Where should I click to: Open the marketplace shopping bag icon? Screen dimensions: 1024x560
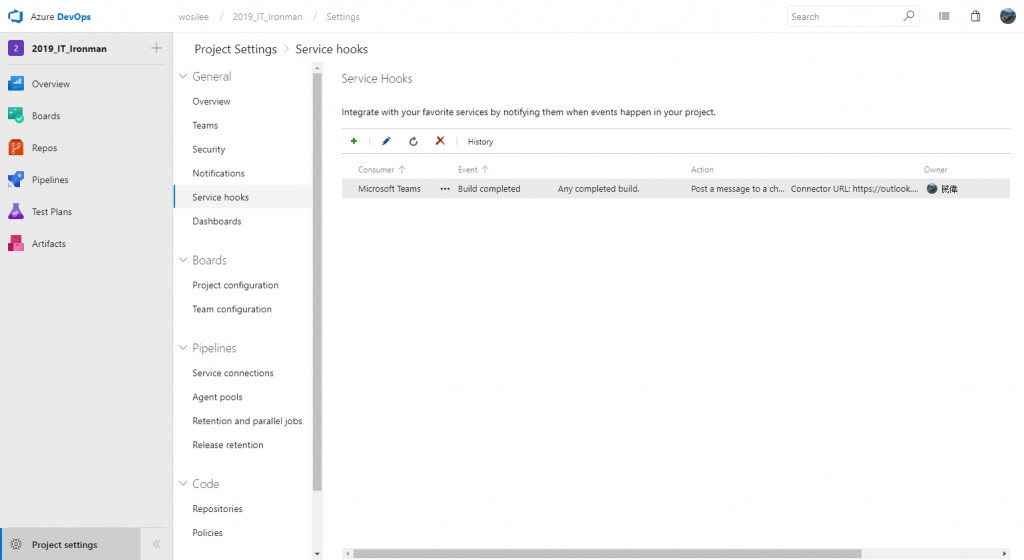[975, 16]
